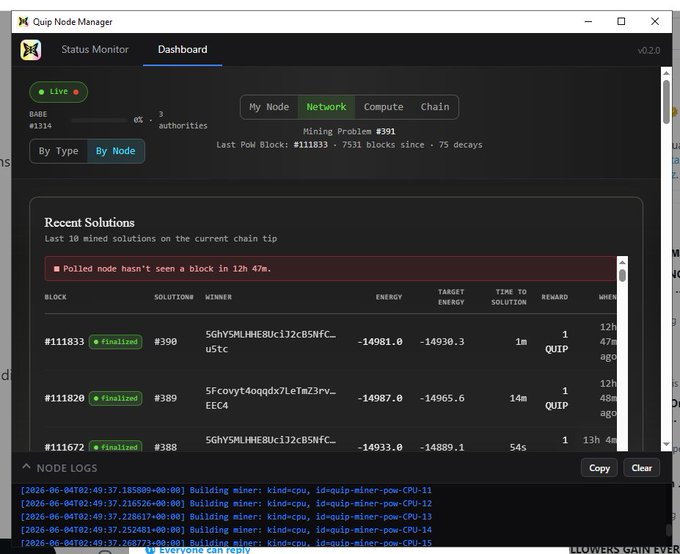Viewport: 680px width, 554px height.
Task: Click target energy value -14965.6
Action: tap(441, 398)
